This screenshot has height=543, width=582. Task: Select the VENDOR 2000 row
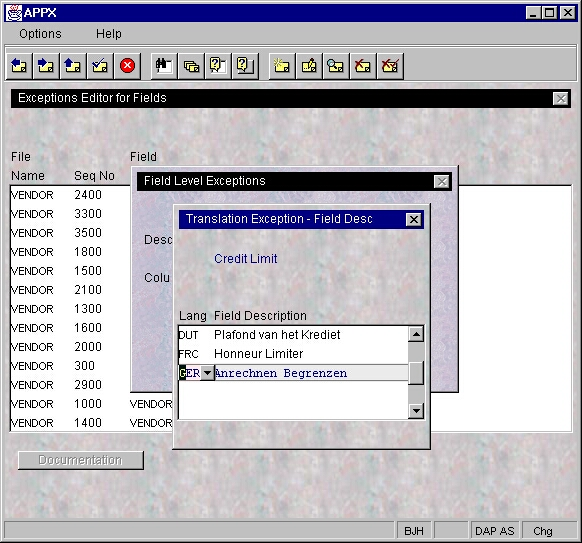(71, 347)
